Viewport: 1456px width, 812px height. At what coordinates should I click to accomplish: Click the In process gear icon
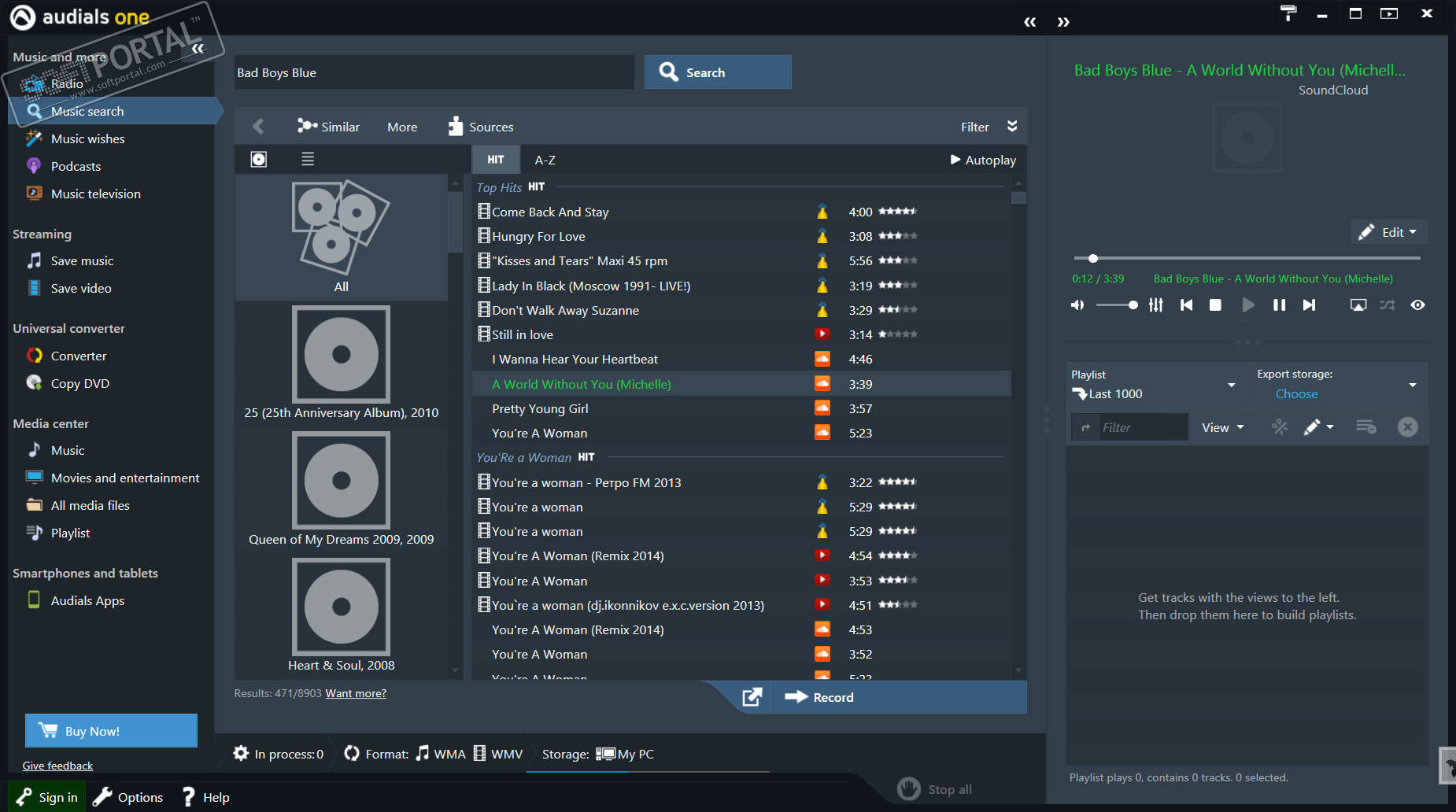pos(241,753)
